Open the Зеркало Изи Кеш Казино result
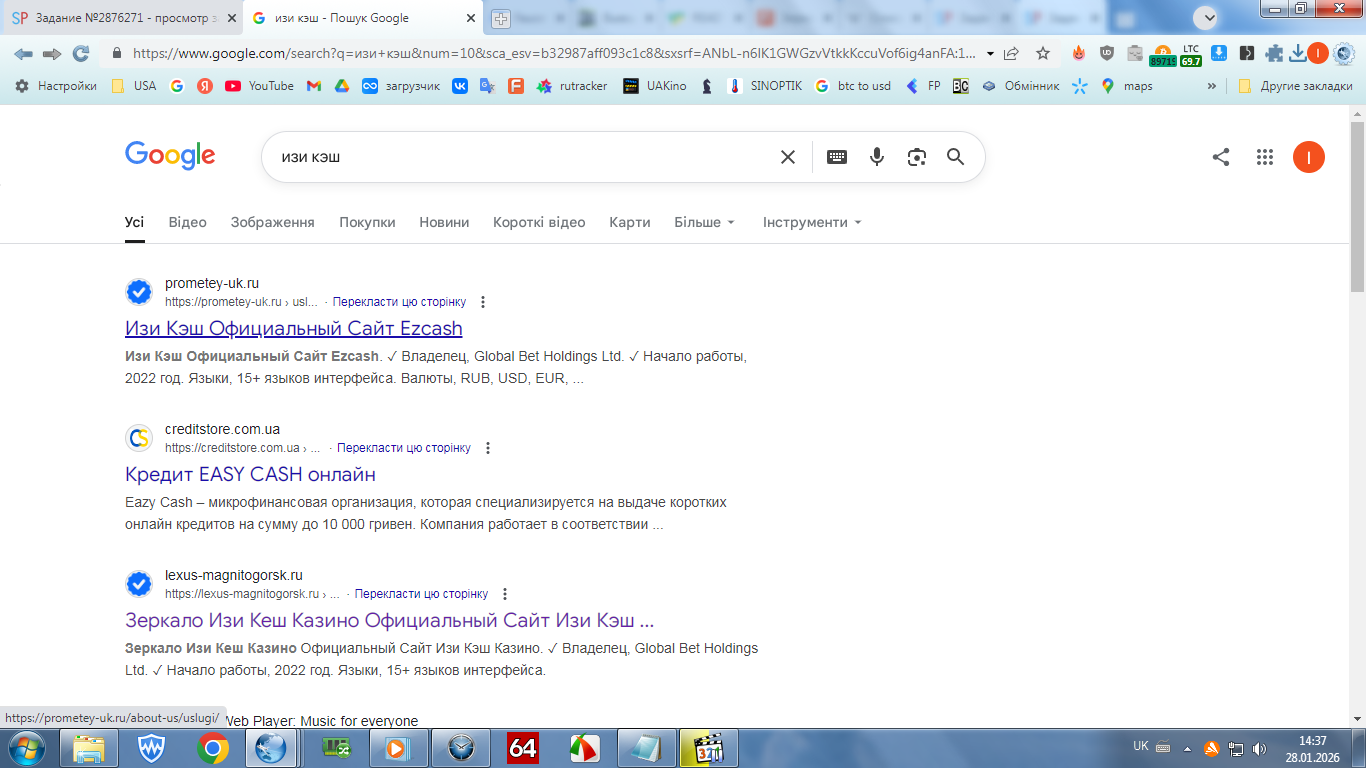Image resolution: width=1366 pixels, height=768 pixels. 390,620
